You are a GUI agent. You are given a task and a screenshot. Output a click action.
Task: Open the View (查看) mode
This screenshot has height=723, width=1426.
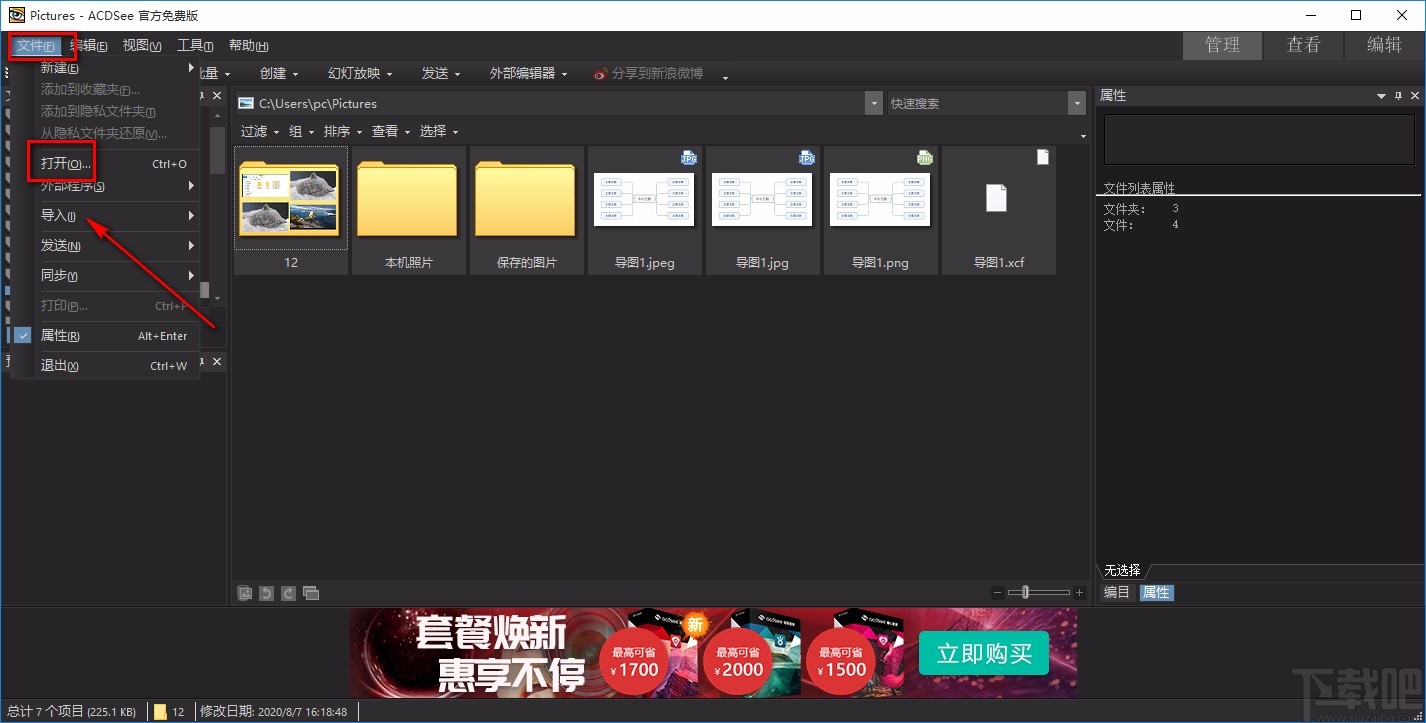(1303, 45)
